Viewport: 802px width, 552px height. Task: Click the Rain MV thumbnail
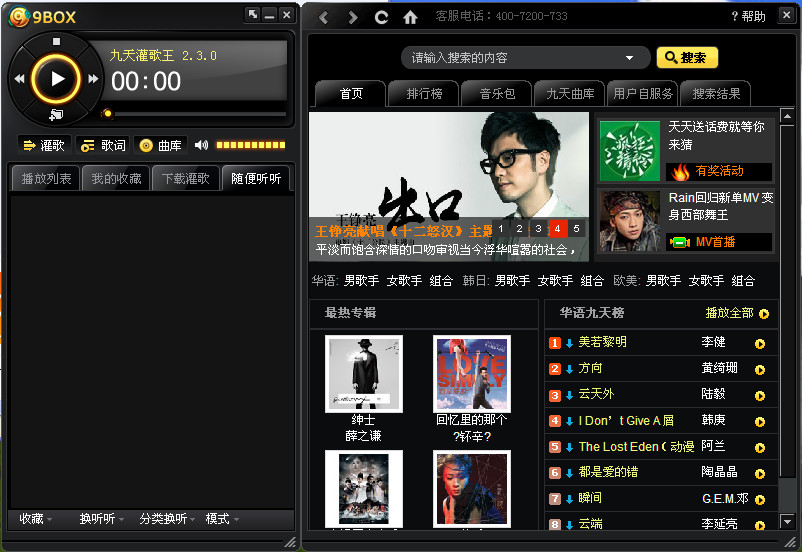tap(630, 221)
